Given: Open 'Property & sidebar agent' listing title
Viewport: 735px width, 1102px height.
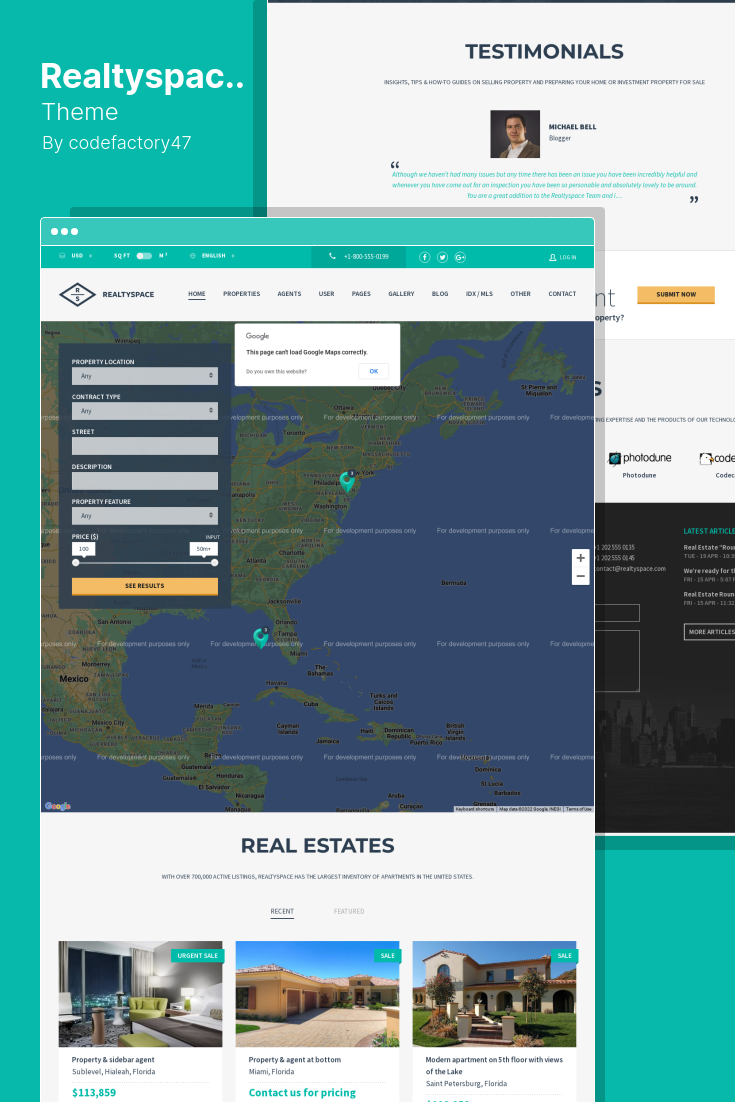Looking at the screenshot, I should [113, 1060].
